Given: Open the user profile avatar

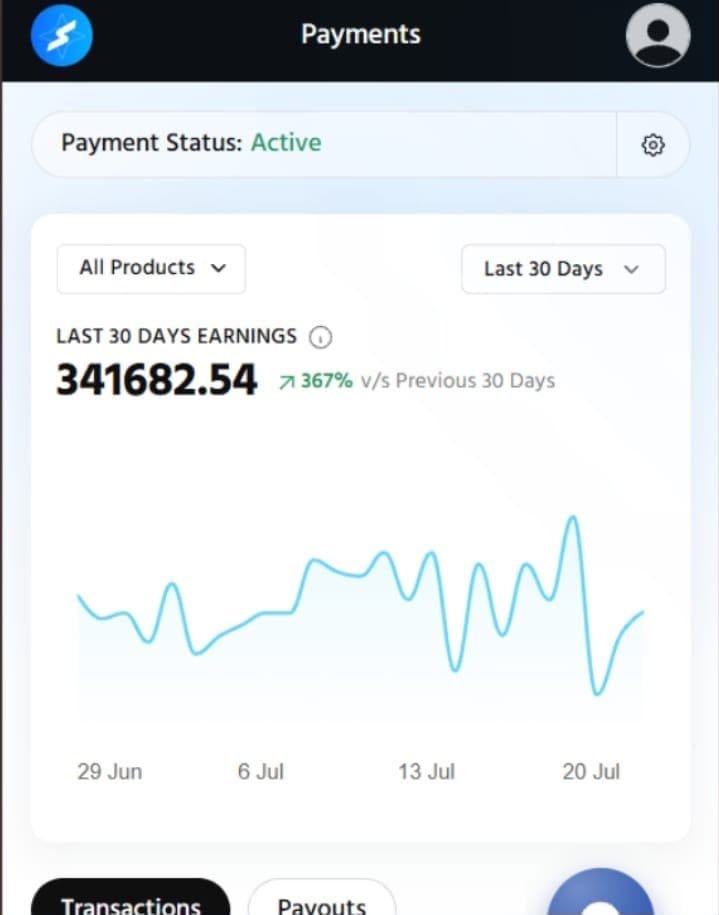Looking at the screenshot, I should (x=658, y=36).
